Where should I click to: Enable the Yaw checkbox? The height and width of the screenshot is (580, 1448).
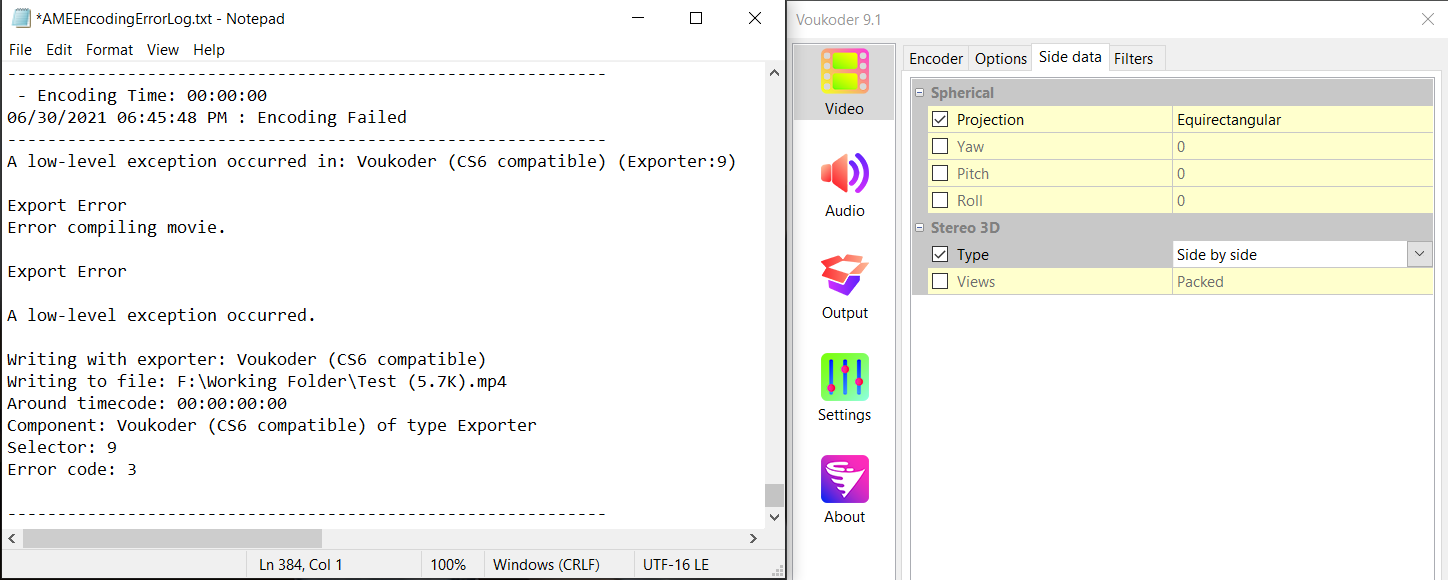tap(940, 147)
